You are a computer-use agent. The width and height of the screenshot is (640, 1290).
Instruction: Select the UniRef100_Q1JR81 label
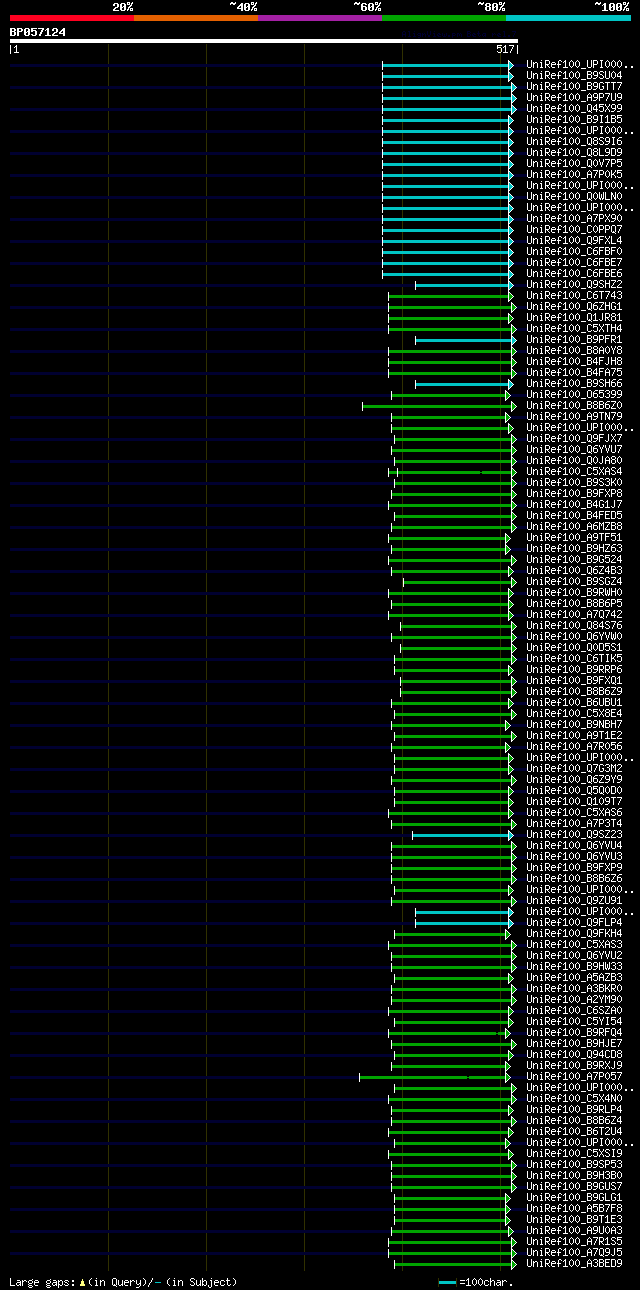(574, 318)
